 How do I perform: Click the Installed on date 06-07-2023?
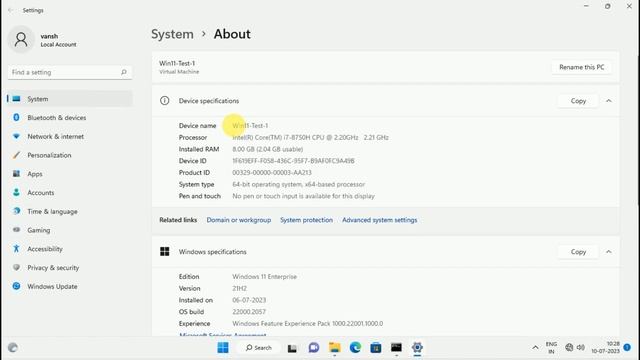(x=249, y=300)
